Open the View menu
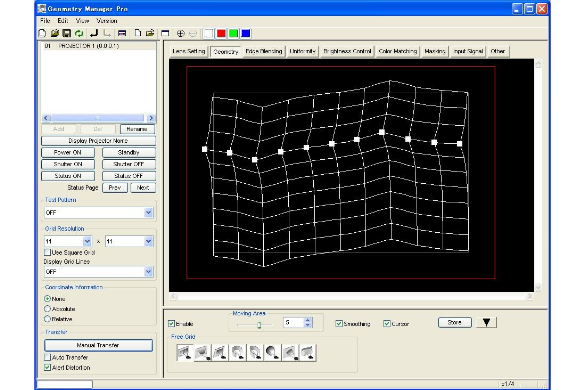 click(x=82, y=21)
